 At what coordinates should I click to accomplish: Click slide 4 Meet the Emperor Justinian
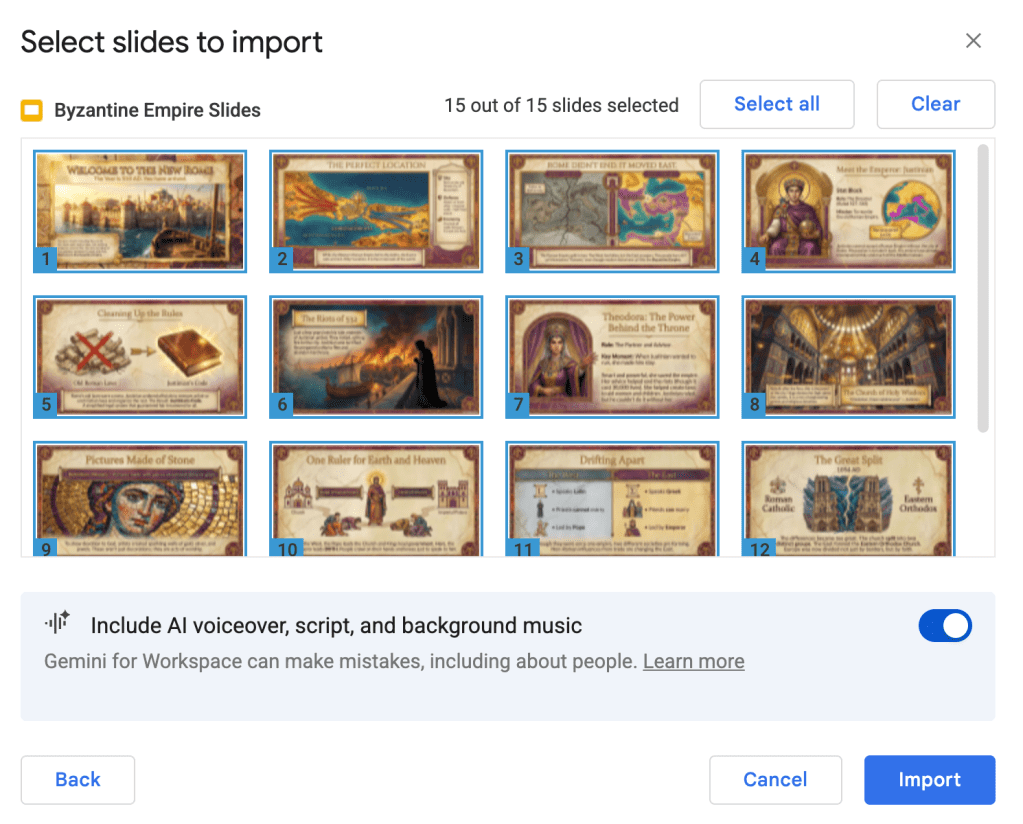848,211
